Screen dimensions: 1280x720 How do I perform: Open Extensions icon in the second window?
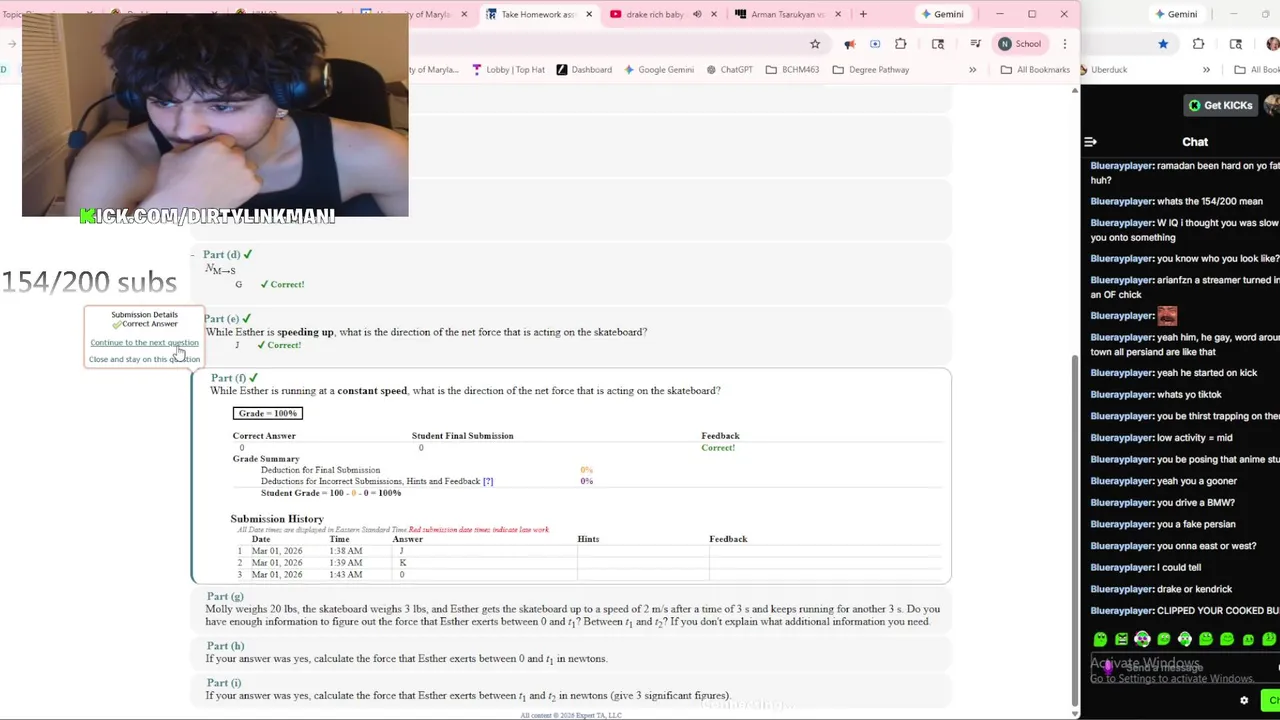coord(1198,44)
